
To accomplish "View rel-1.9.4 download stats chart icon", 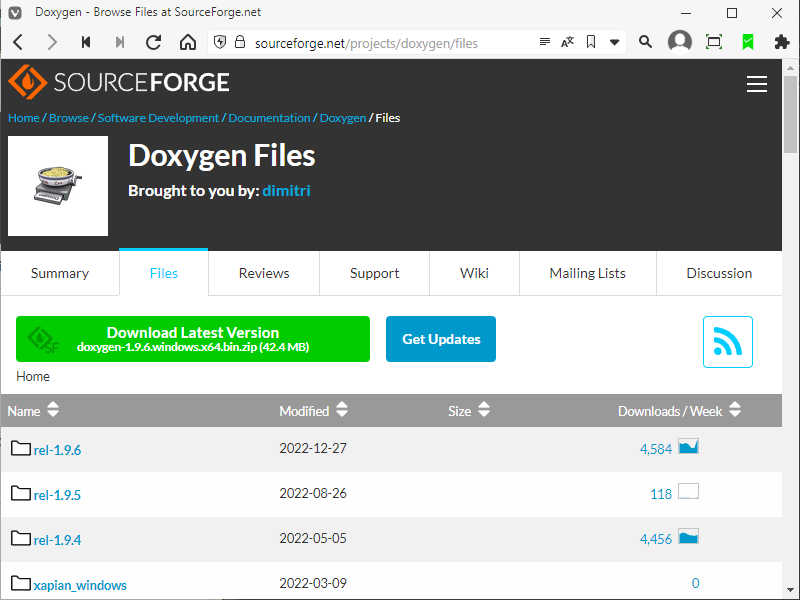I will [x=688, y=537].
